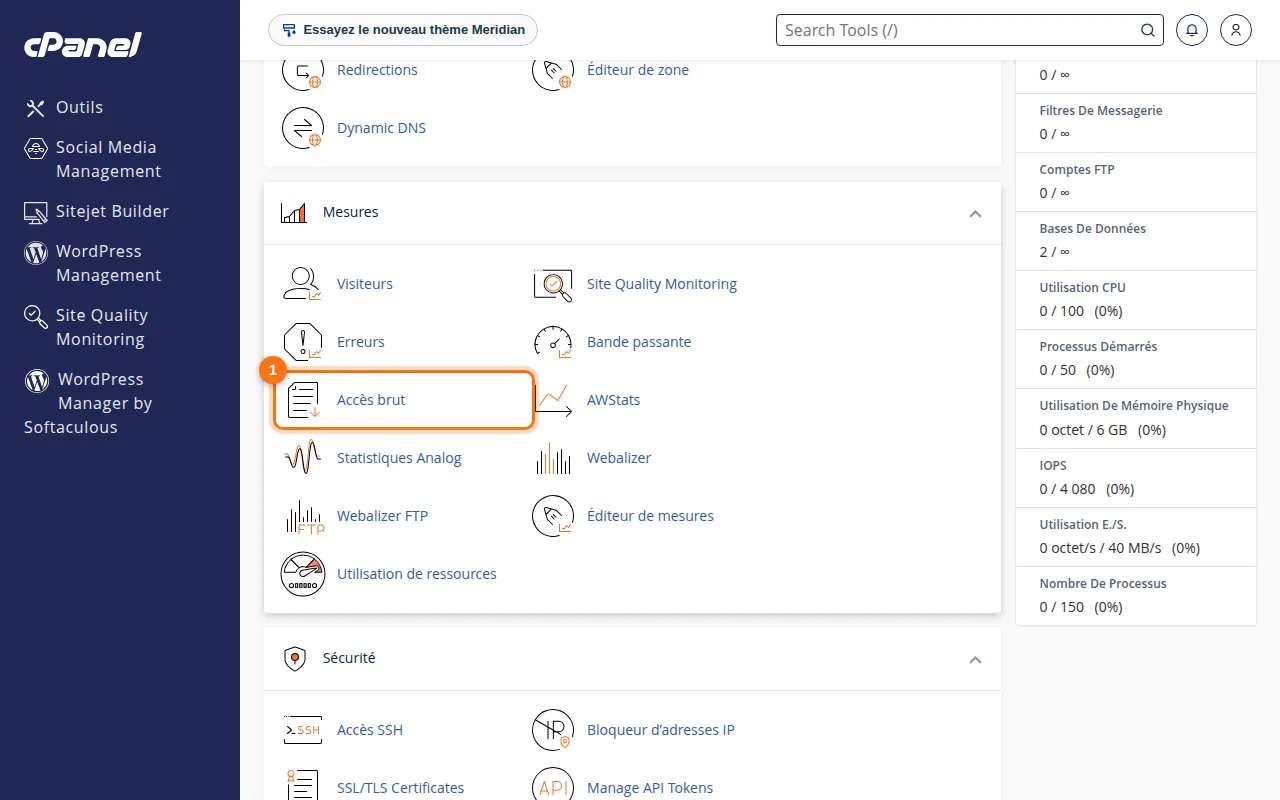Click the Mesures section header title

(x=351, y=213)
